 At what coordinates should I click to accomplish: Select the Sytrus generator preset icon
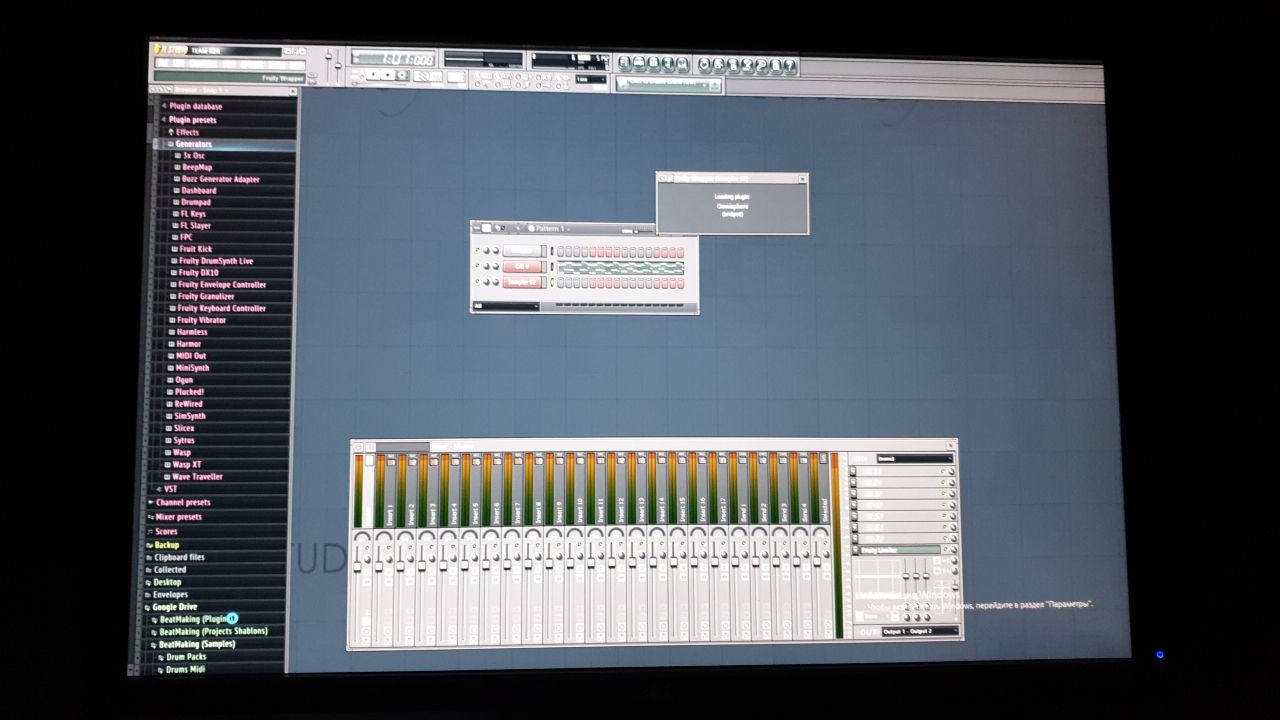click(168, 440)
